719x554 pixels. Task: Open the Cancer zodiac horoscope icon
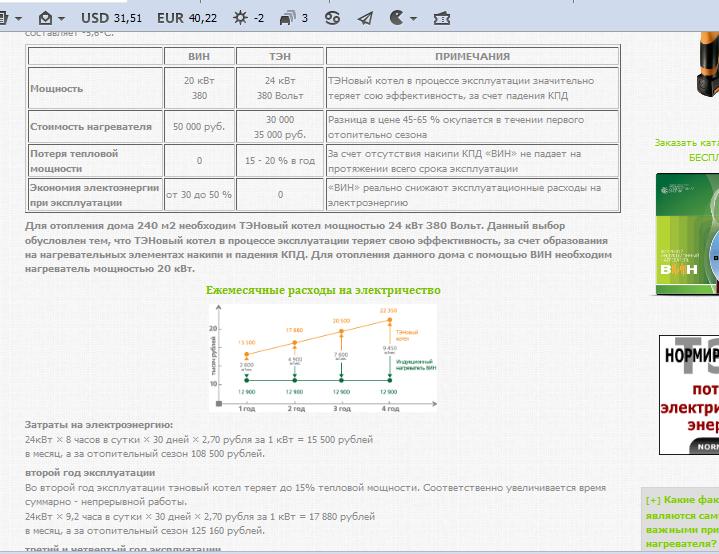(x=332, y=18)
